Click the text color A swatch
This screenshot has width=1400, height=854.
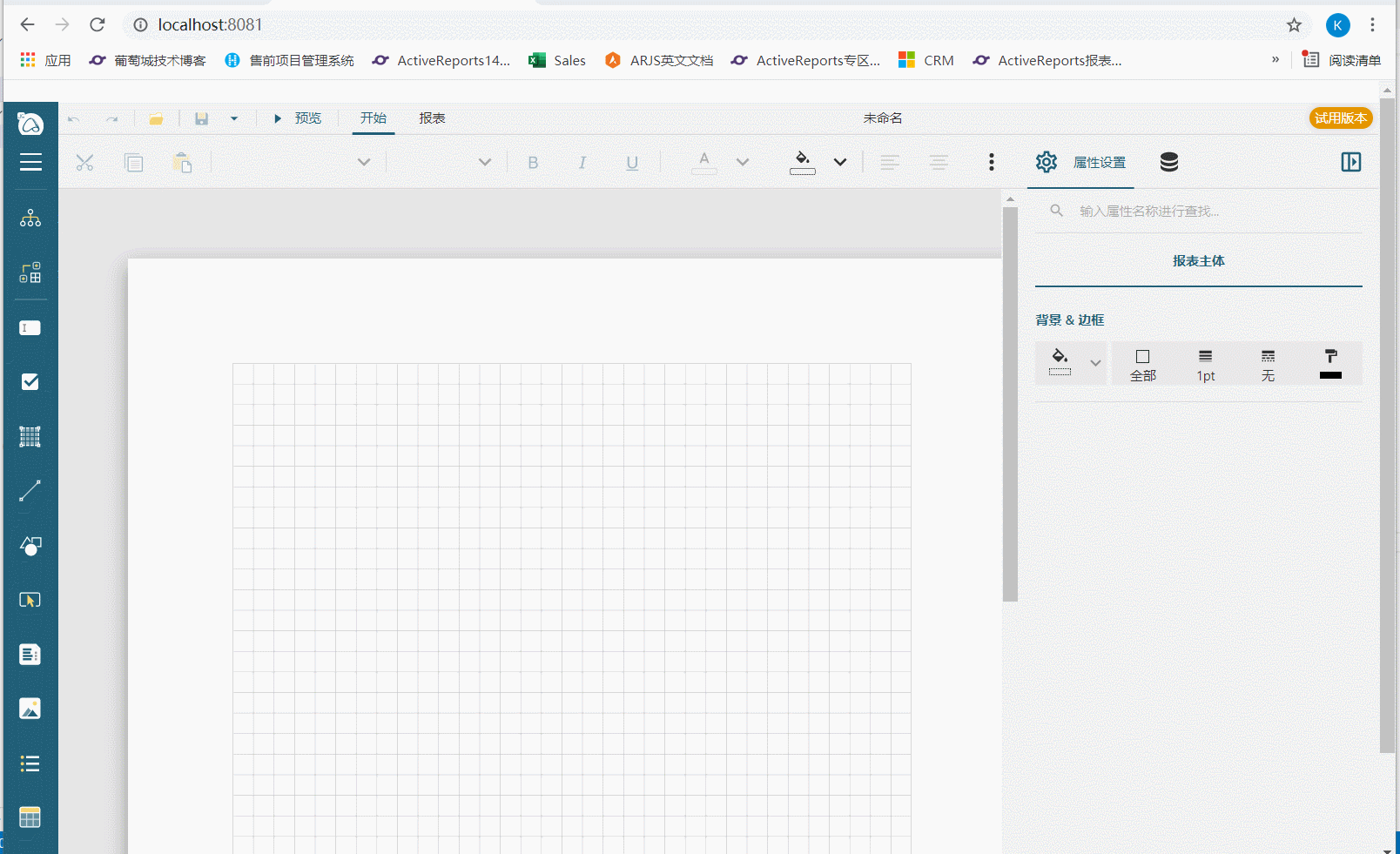click(x=704, y=162)
